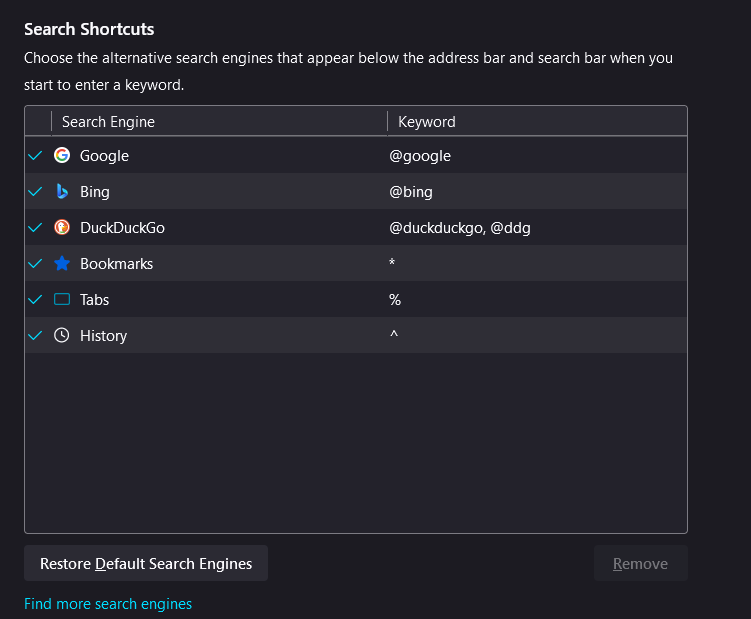
Task: Select the @duckduckgo, @ddg keyword cell
Action: coord(460,228)
